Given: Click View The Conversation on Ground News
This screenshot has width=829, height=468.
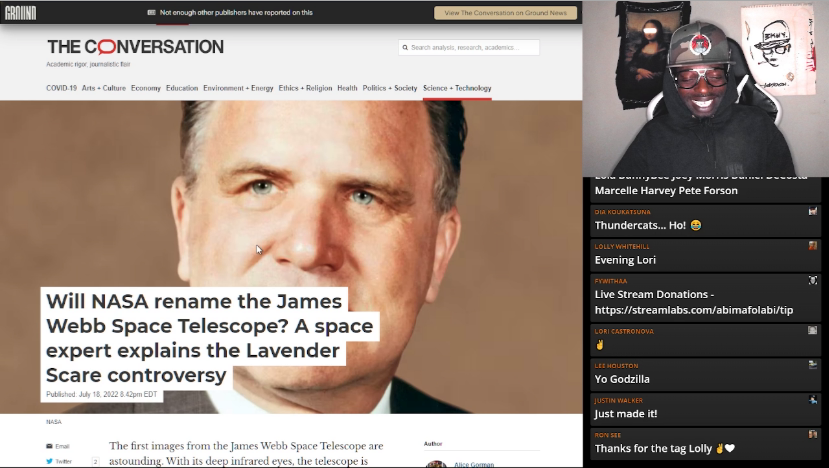Looking at the screenshot, I should pos(505,13).
